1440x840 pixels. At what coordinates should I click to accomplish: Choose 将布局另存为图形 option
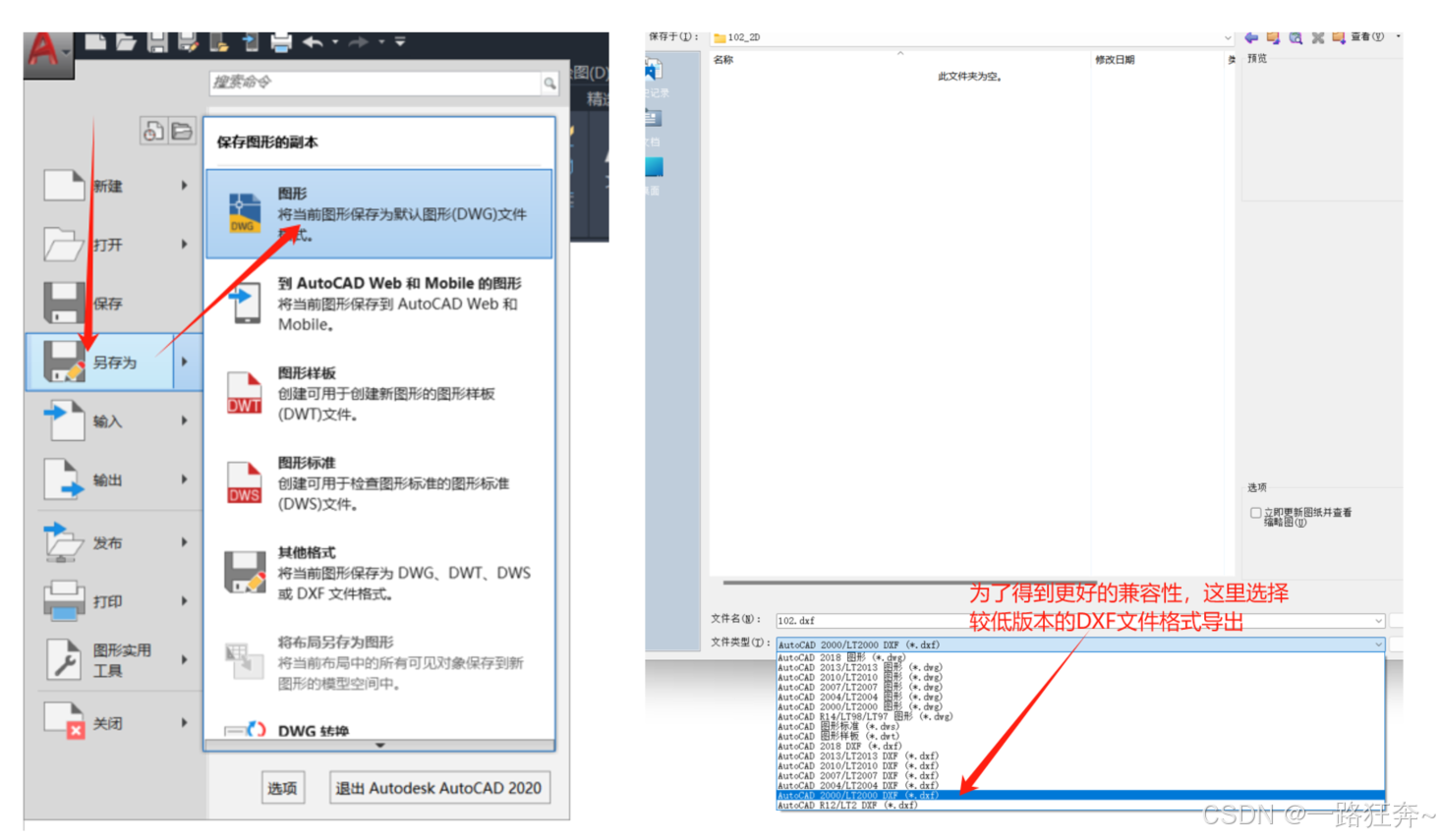pyautogui.click(x=379, y=662)
